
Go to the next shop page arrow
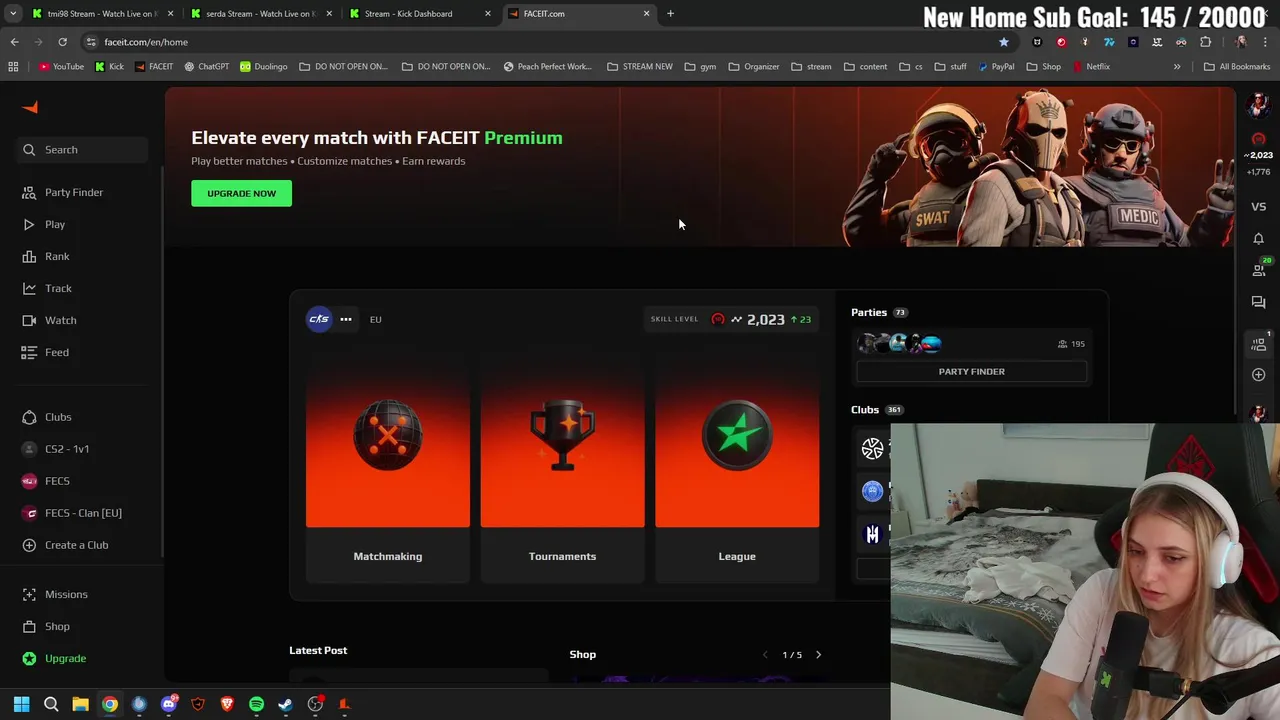pyautogui.click(x=818, y=655)
